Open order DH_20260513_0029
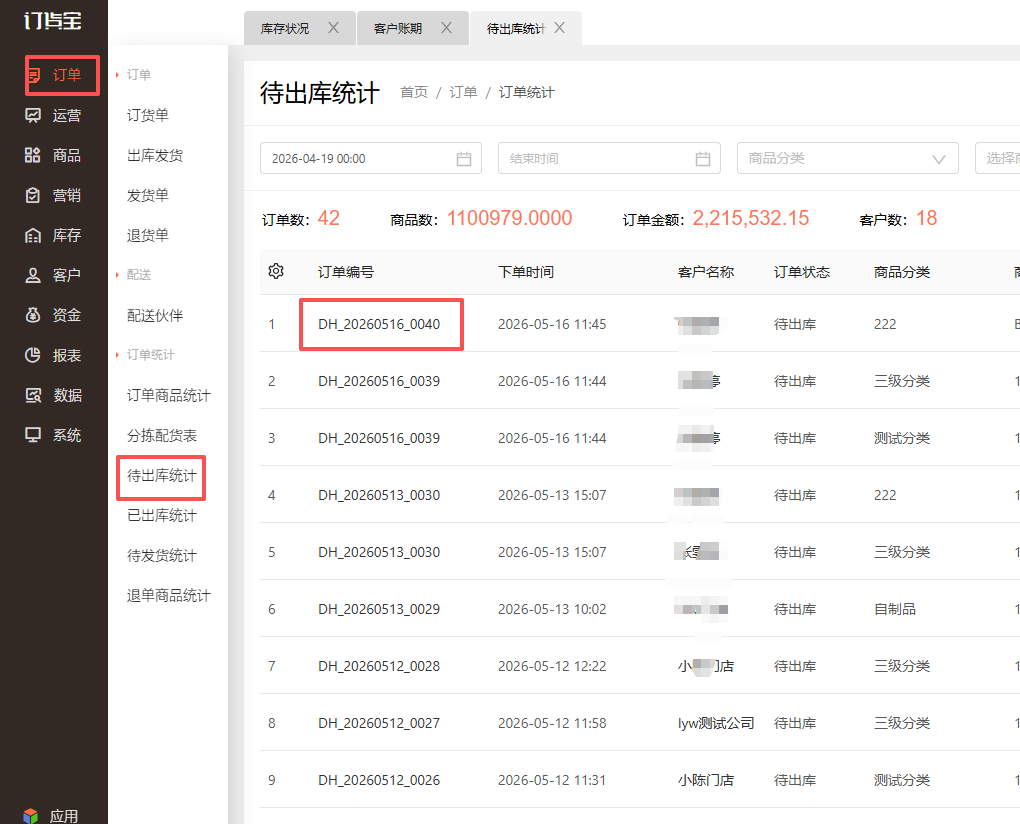 pos(379,609)
